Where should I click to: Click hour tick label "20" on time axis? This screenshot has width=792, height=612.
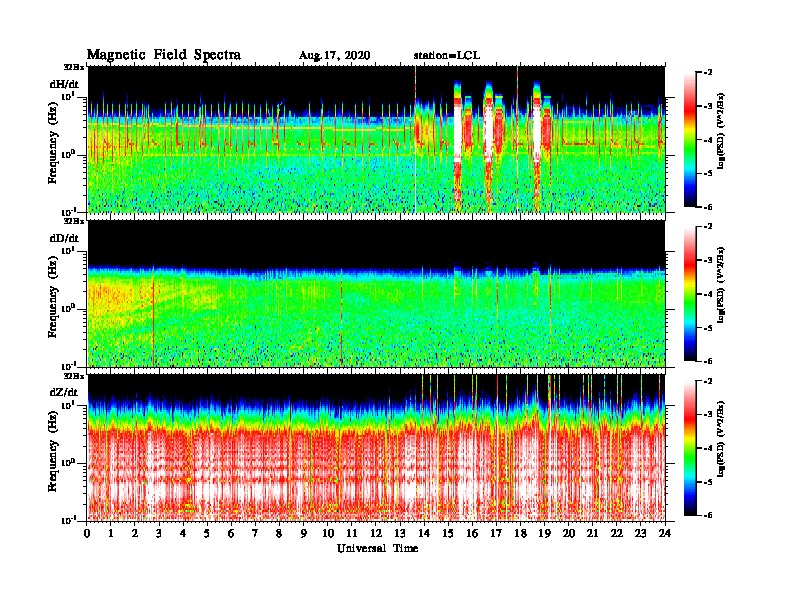coord(569,533)
